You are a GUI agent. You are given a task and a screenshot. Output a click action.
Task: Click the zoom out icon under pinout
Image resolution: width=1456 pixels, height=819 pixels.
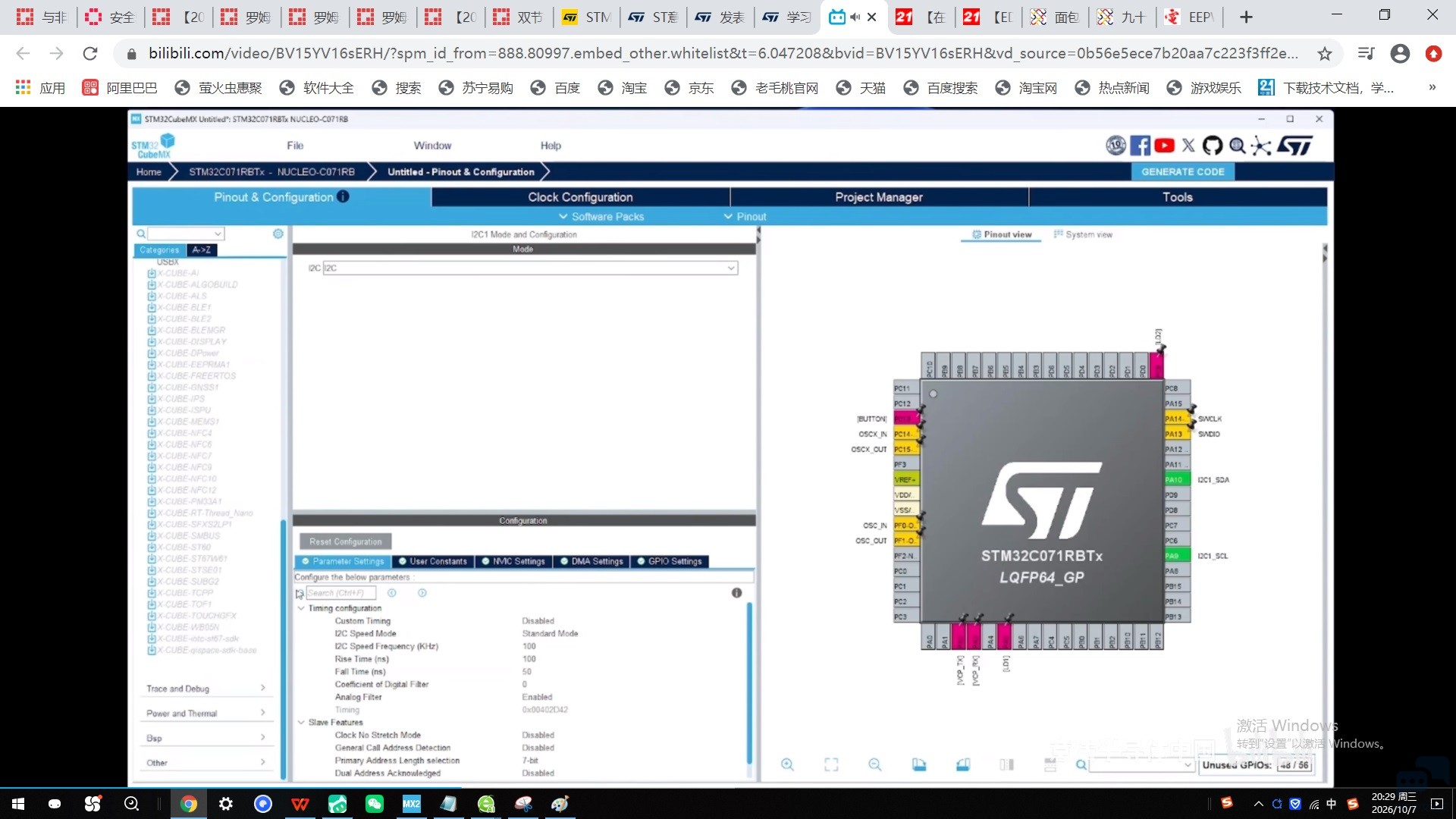[x=874, y=764]
